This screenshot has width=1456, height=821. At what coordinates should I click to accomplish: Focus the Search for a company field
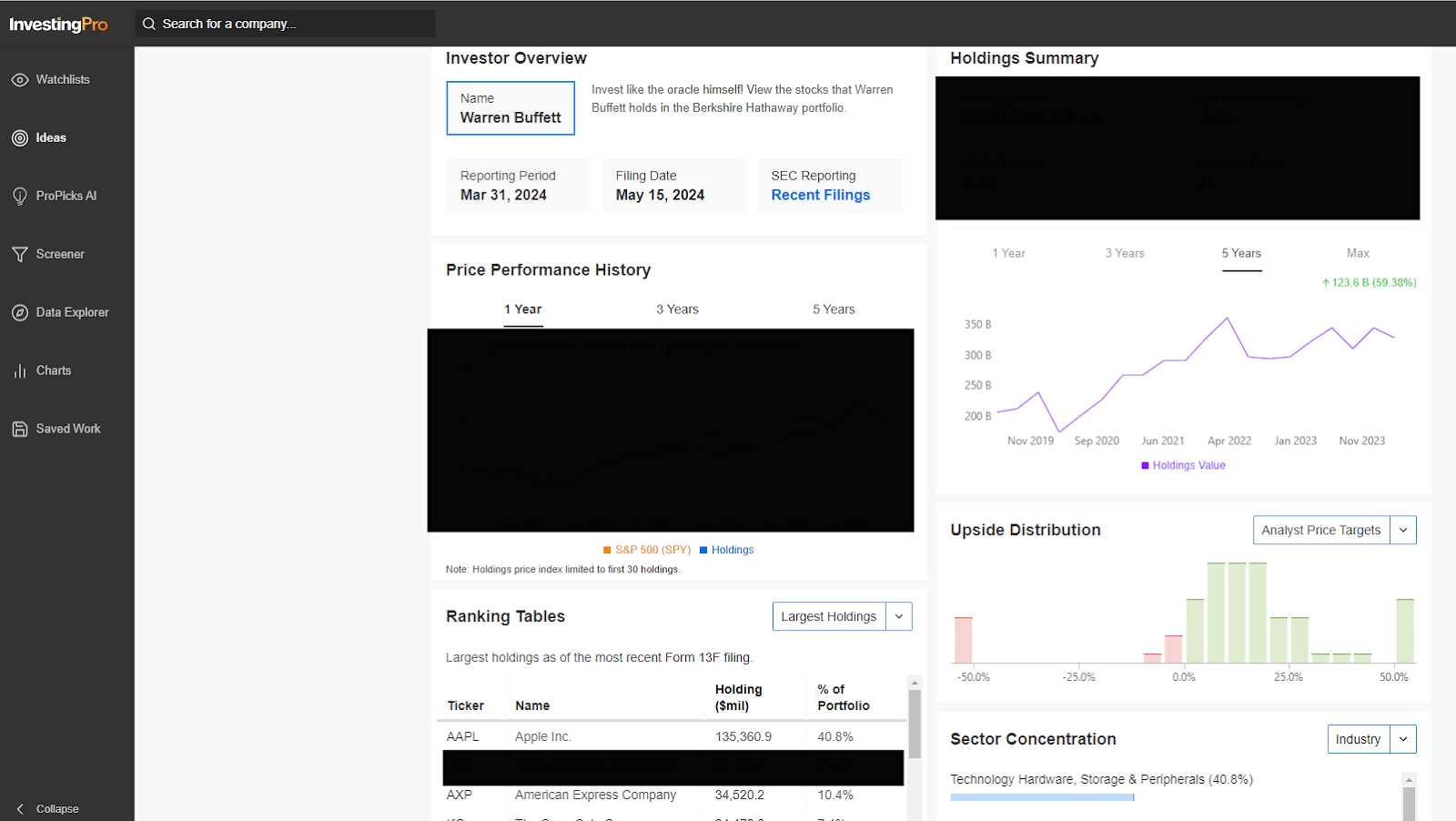(285, 24)
